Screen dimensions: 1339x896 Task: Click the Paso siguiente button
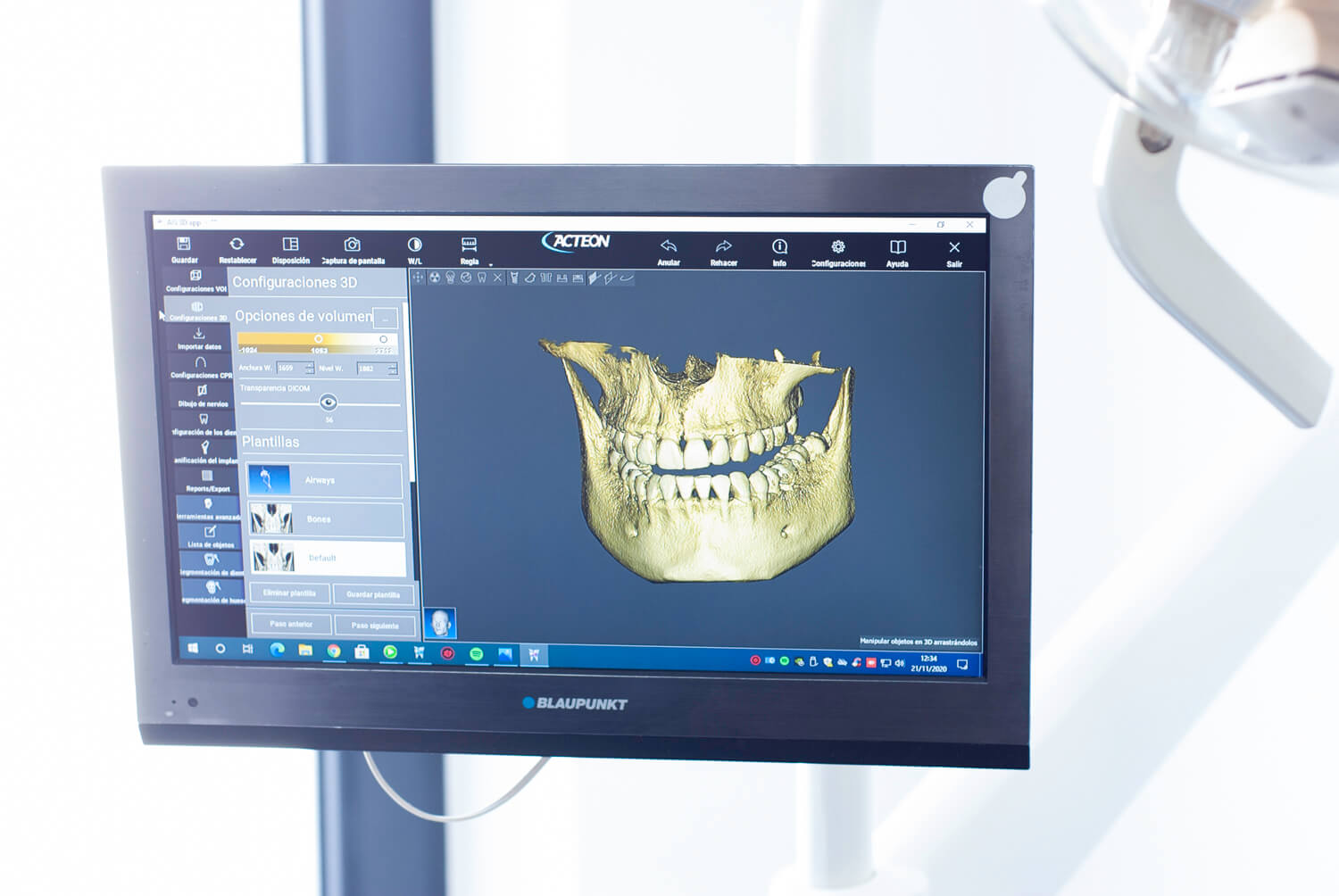pos(374,626)
